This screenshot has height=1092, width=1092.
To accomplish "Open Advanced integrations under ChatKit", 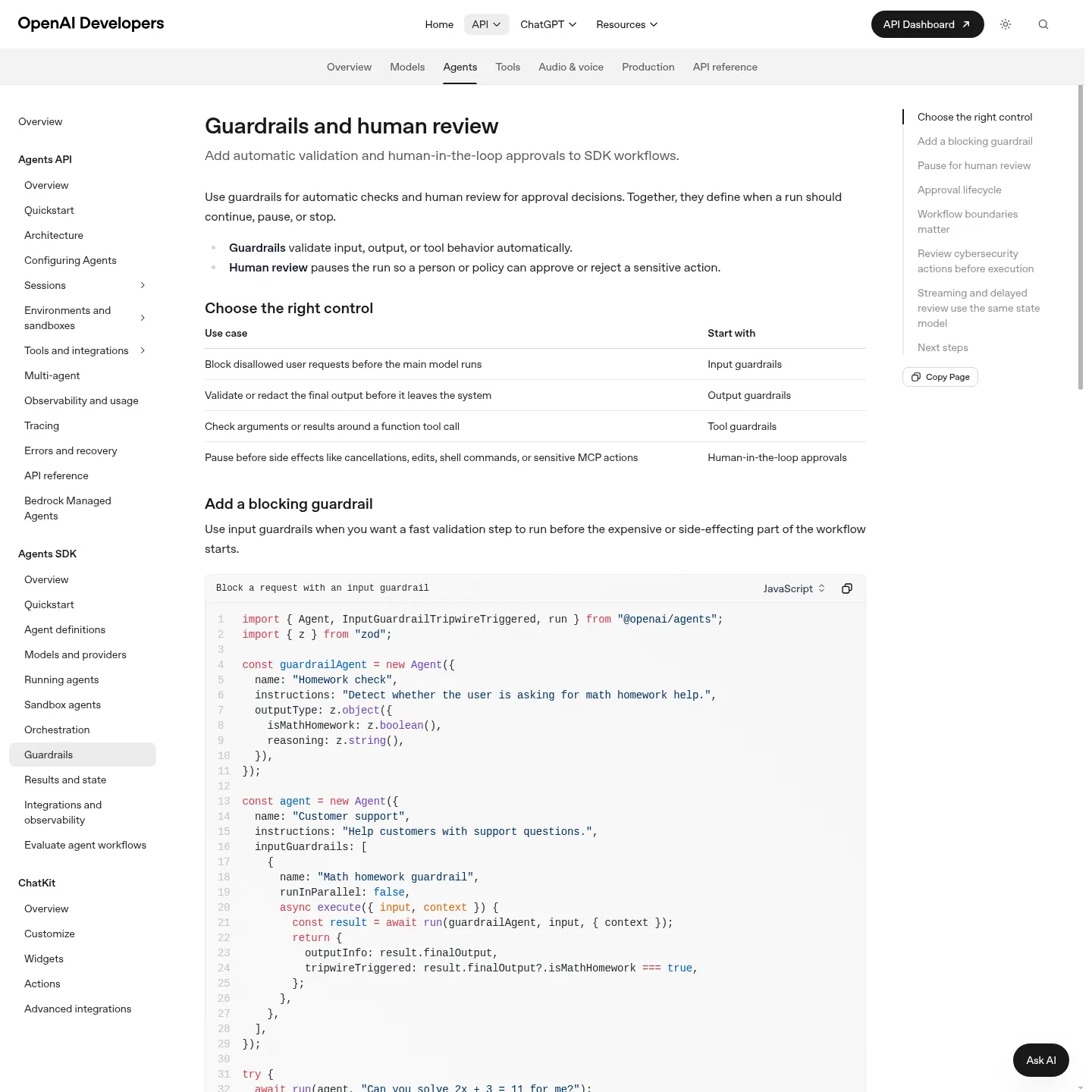I will [x=83, y=1009].
